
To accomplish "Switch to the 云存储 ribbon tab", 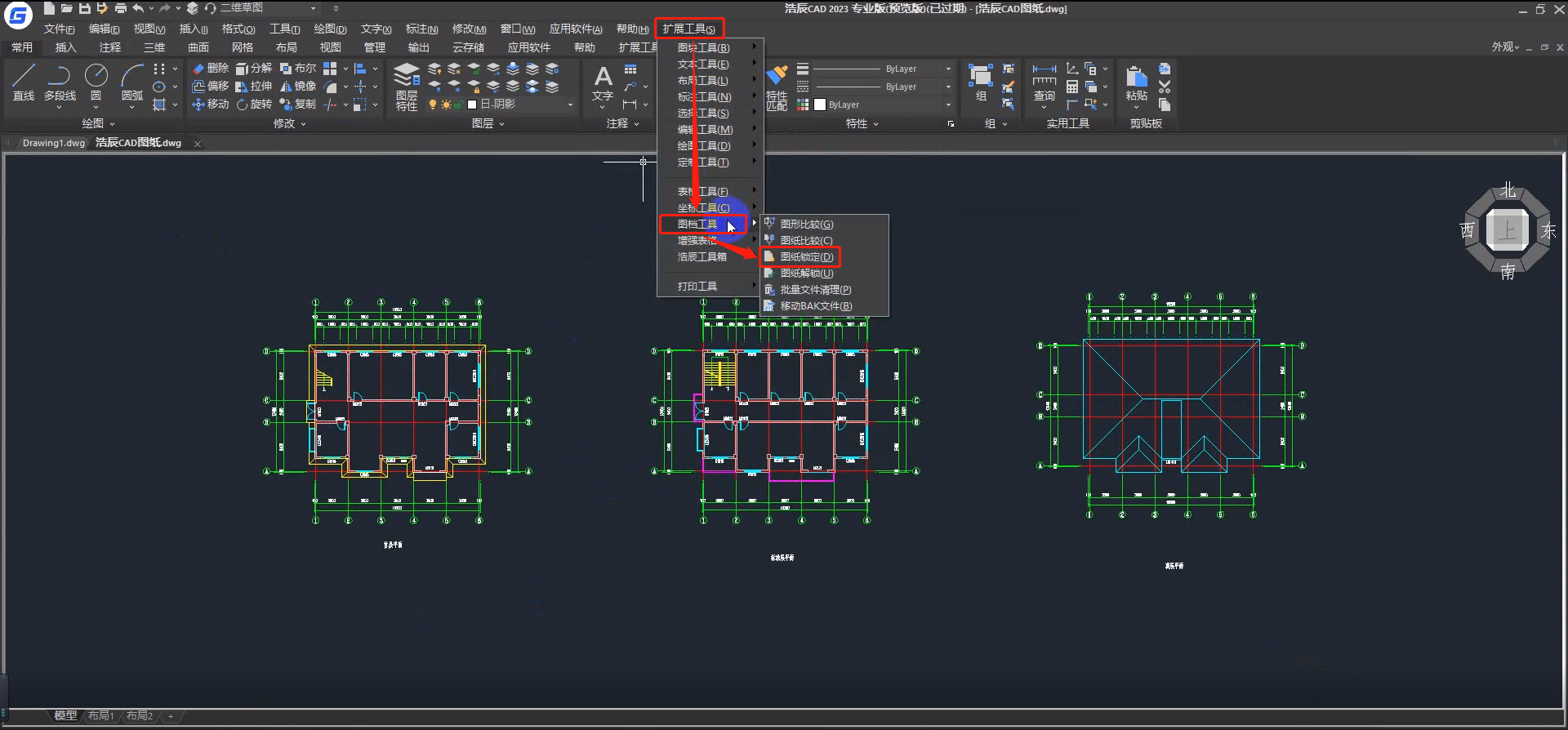I will click(x=468, y=47).
